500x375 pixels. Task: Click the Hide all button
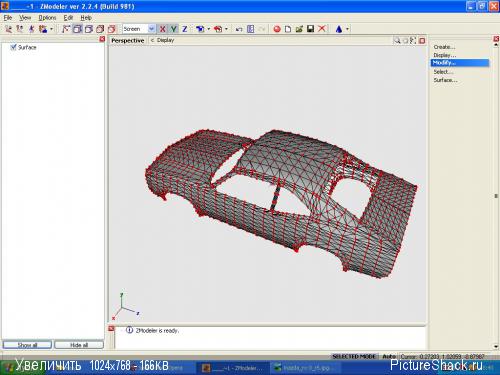tap(79, 345)
